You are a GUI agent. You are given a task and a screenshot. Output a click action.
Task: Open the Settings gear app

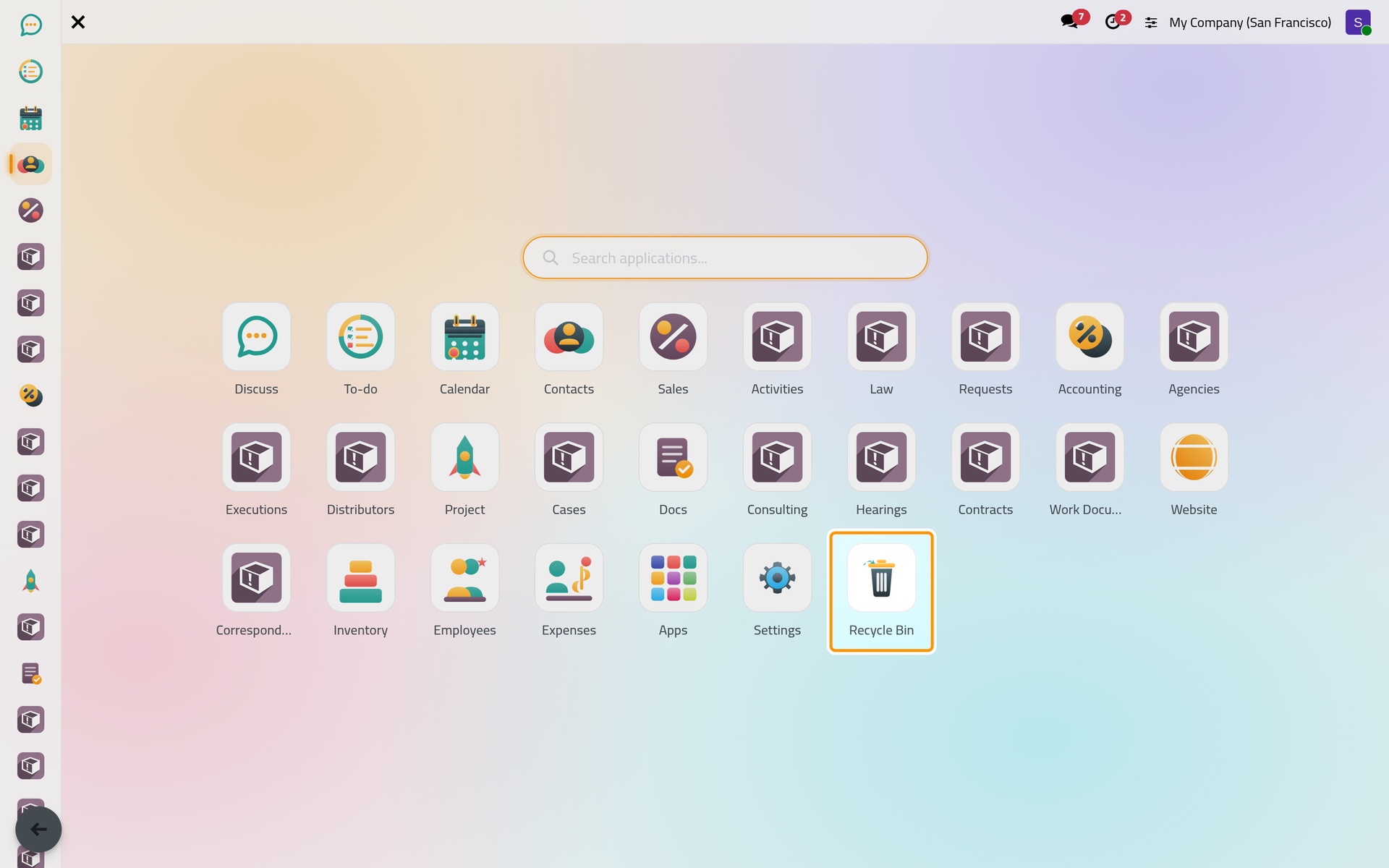tap(777, 579)
